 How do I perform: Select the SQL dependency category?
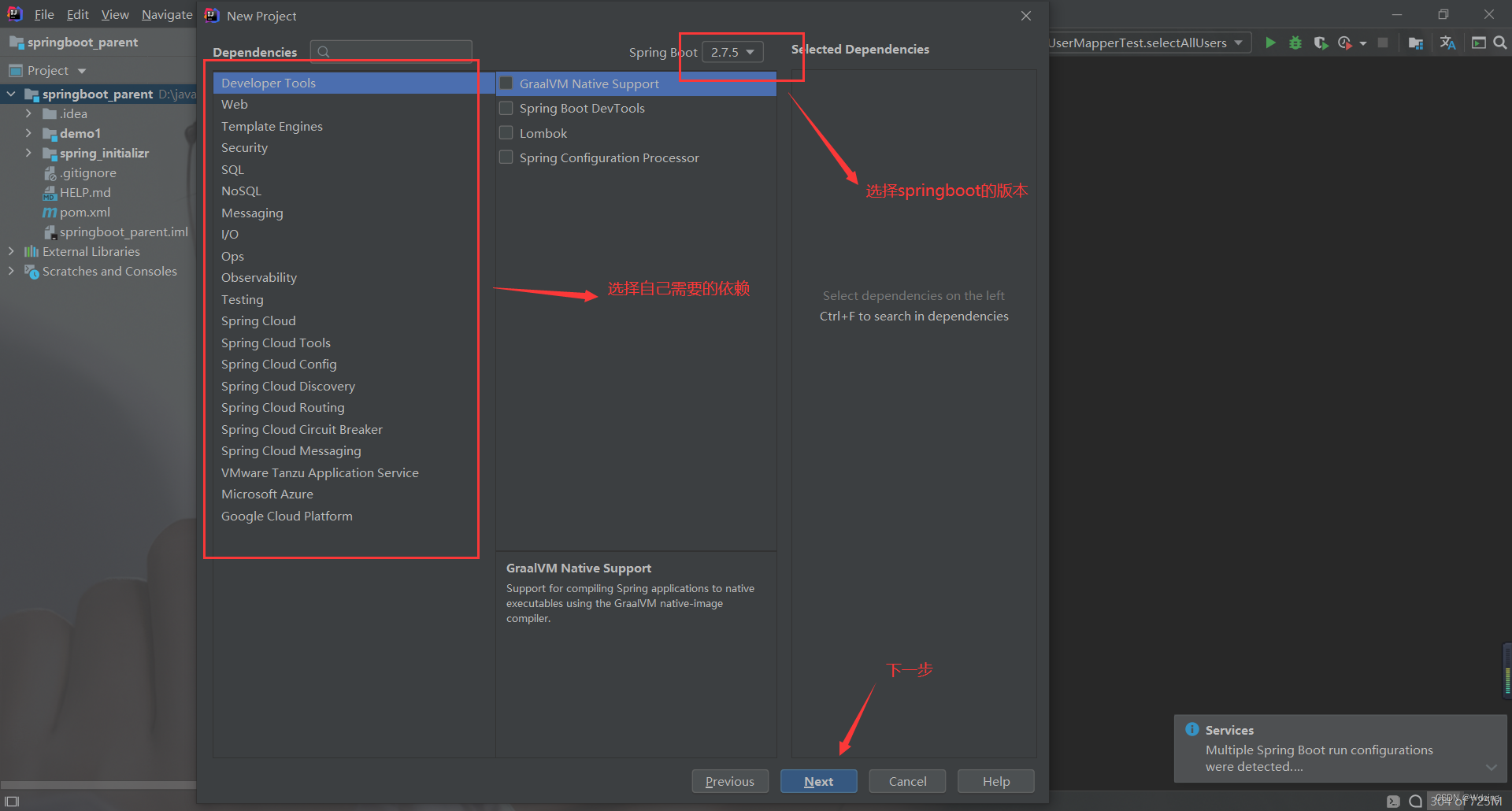point(354,169)
